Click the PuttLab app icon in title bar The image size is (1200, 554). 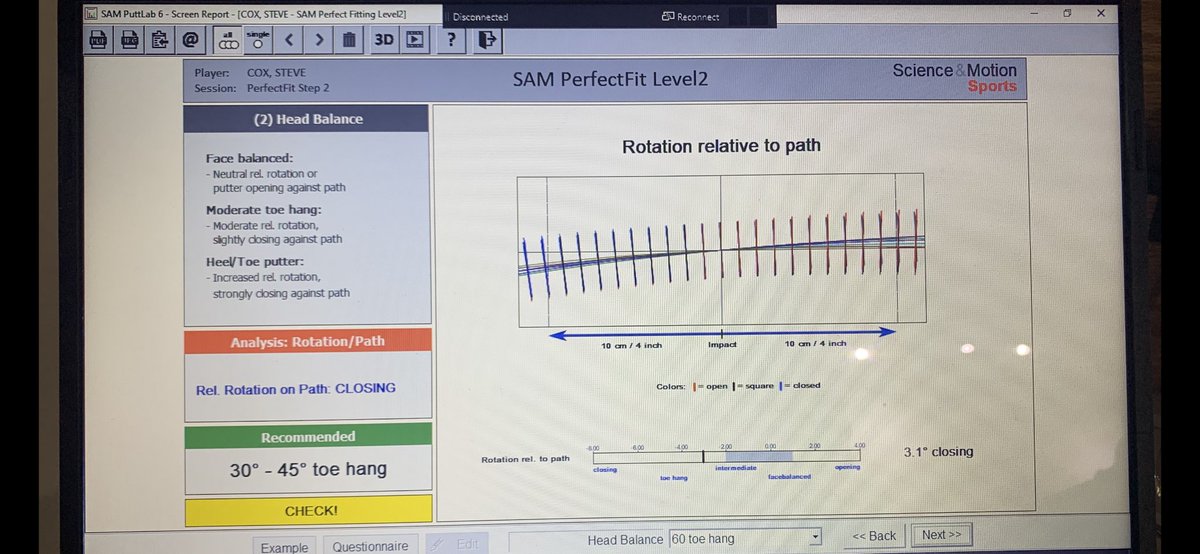(x=92, y=14)
